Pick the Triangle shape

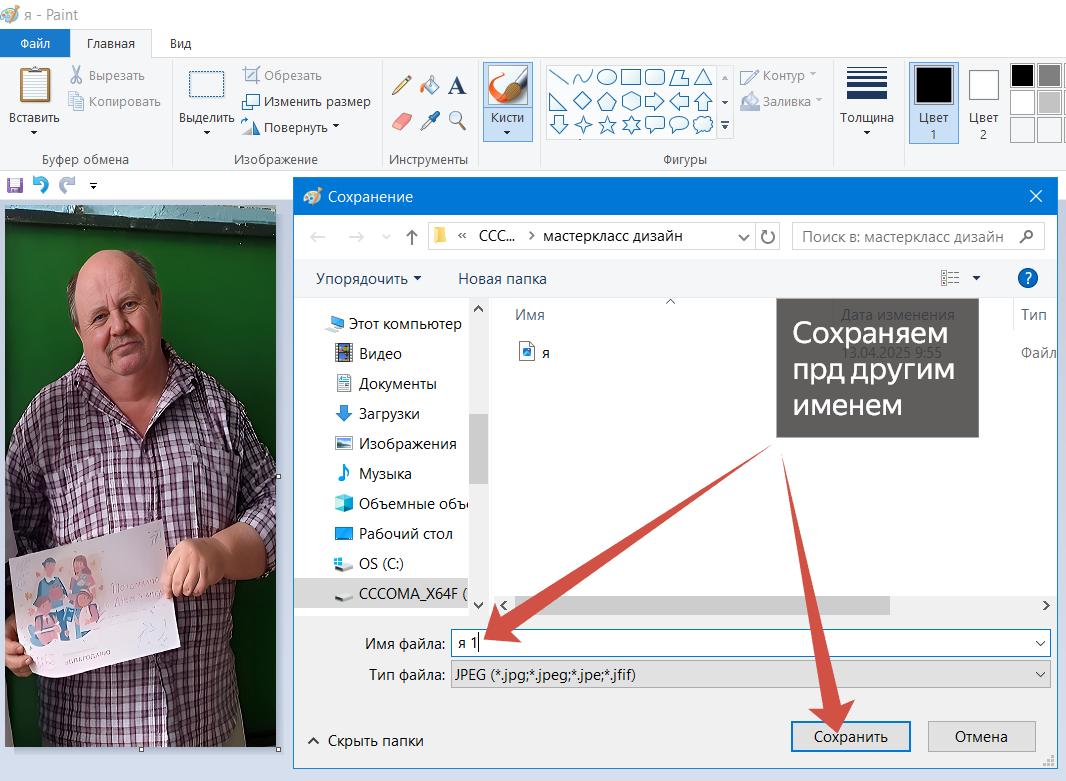(703, 77)
